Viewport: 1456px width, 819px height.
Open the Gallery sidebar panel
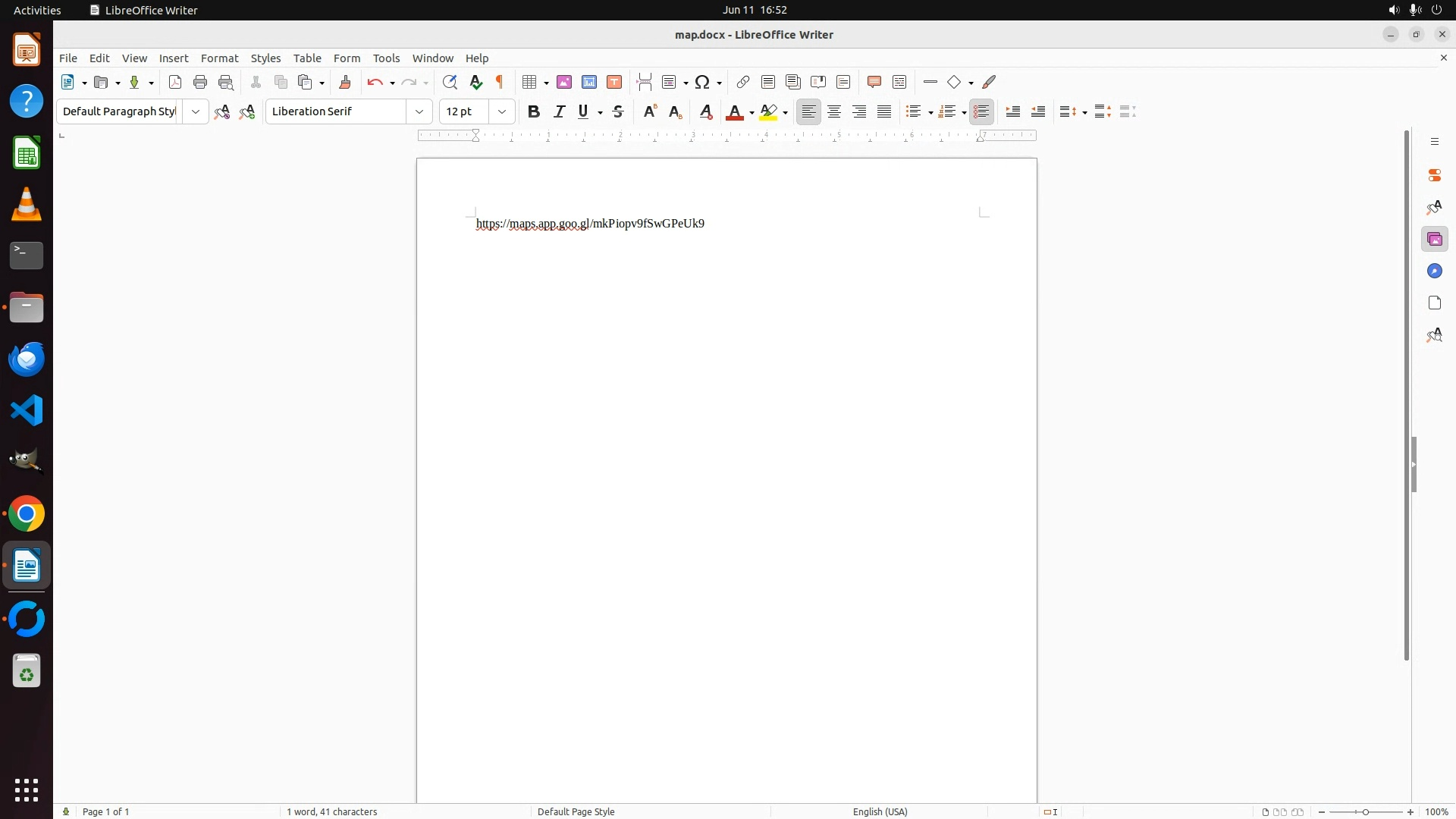click(x=1434, y=240)
